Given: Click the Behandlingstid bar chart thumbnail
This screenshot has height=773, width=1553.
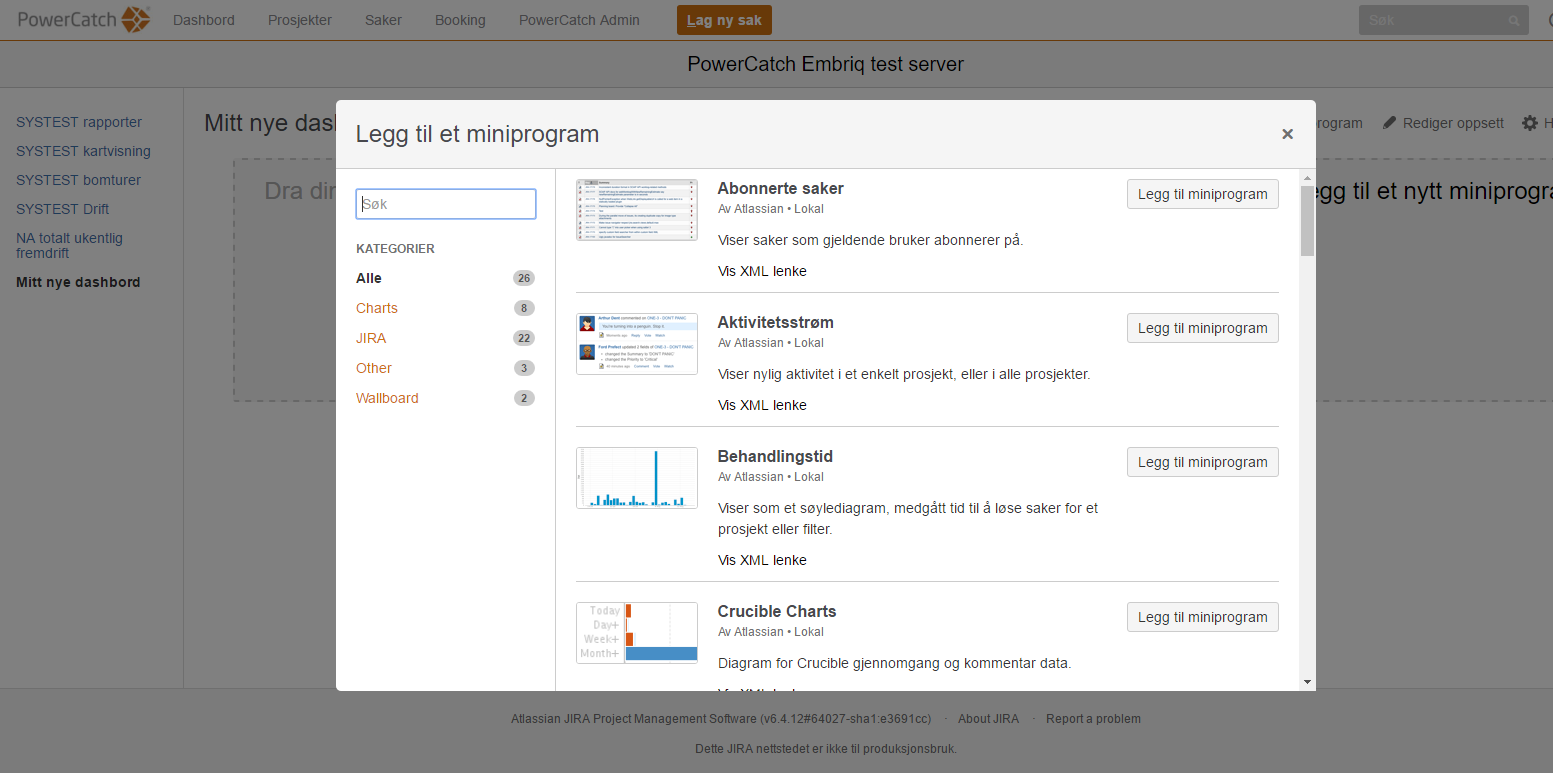Looking at the screenshot, I should click(636, 477).
